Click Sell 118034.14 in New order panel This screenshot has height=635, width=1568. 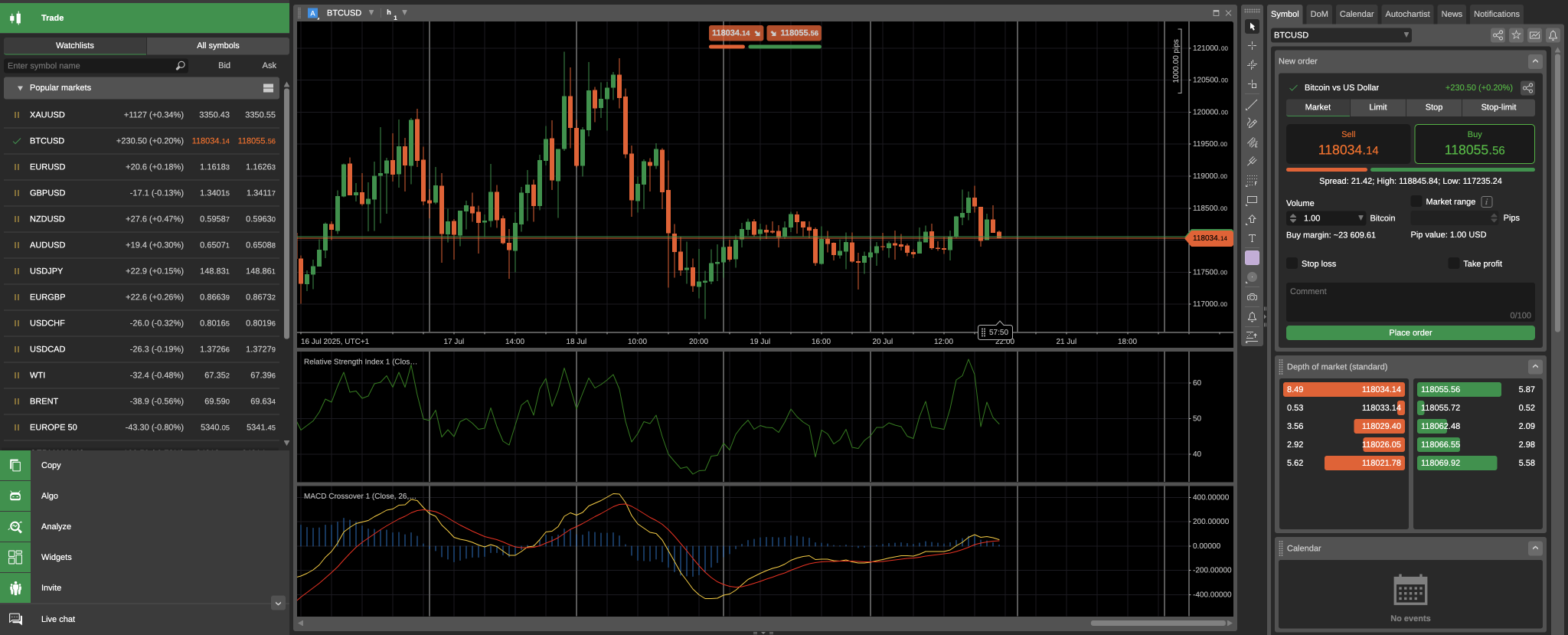[1348, 143]
